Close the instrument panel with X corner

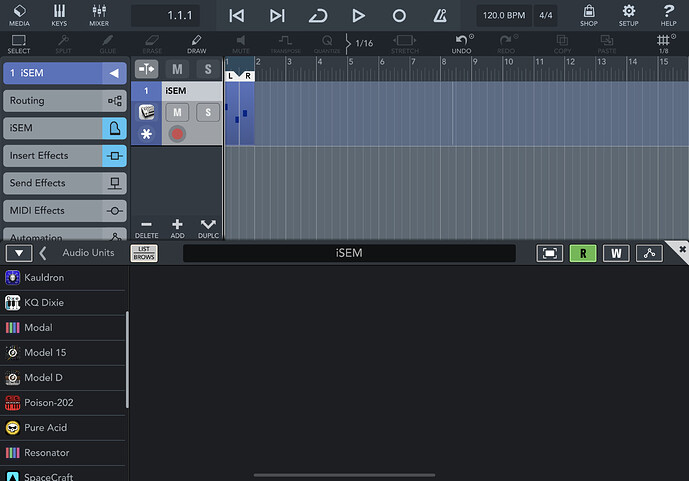pyautogui.click(x=682, y=249)
